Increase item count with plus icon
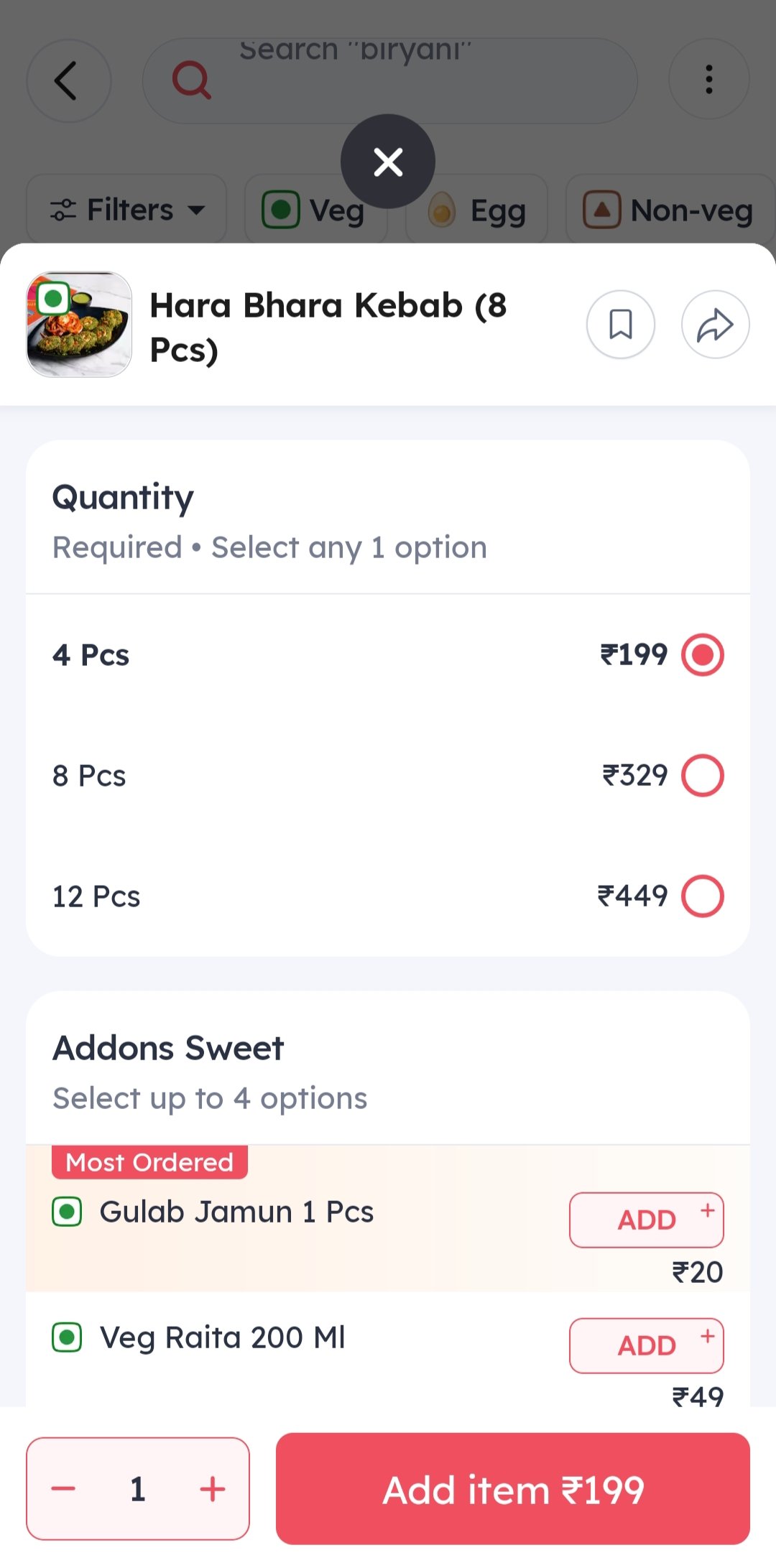776x1568 pixels. pos(213,1488)
